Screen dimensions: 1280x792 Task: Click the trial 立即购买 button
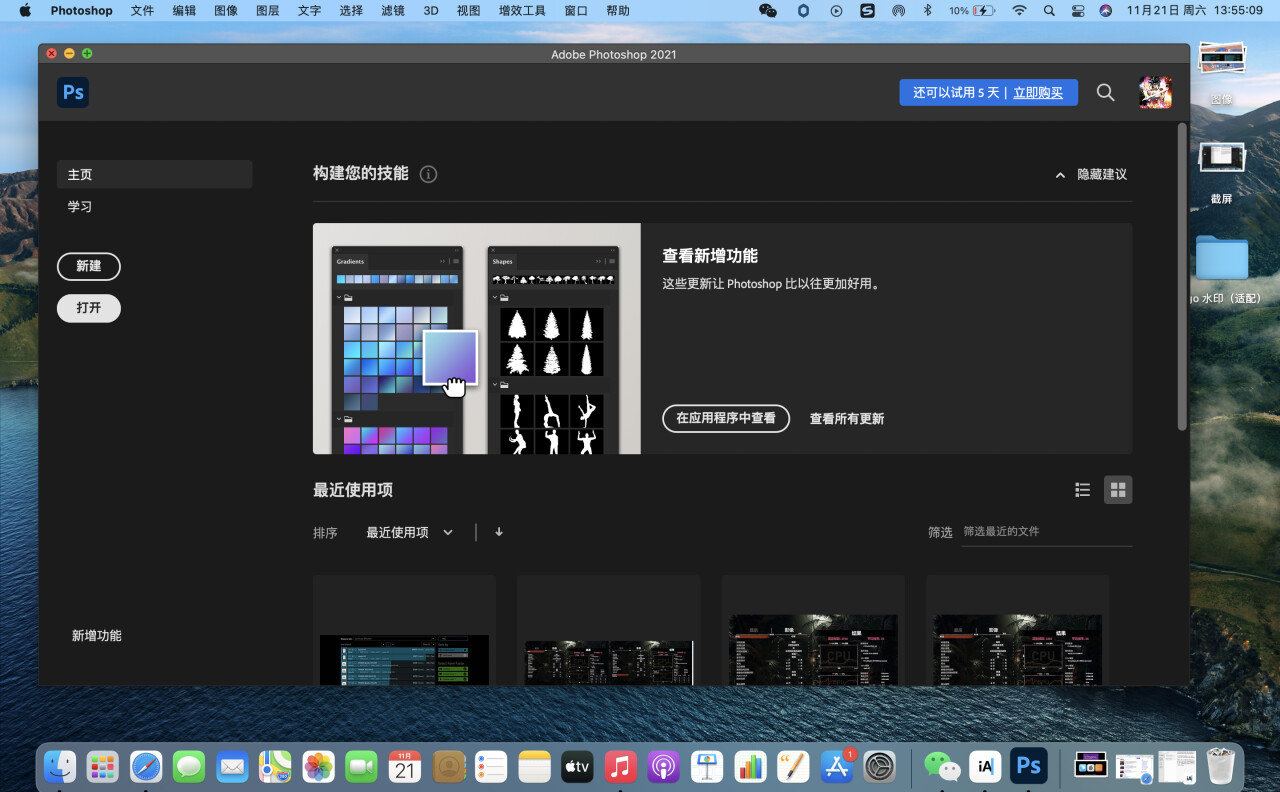(x=1038, y=92)
